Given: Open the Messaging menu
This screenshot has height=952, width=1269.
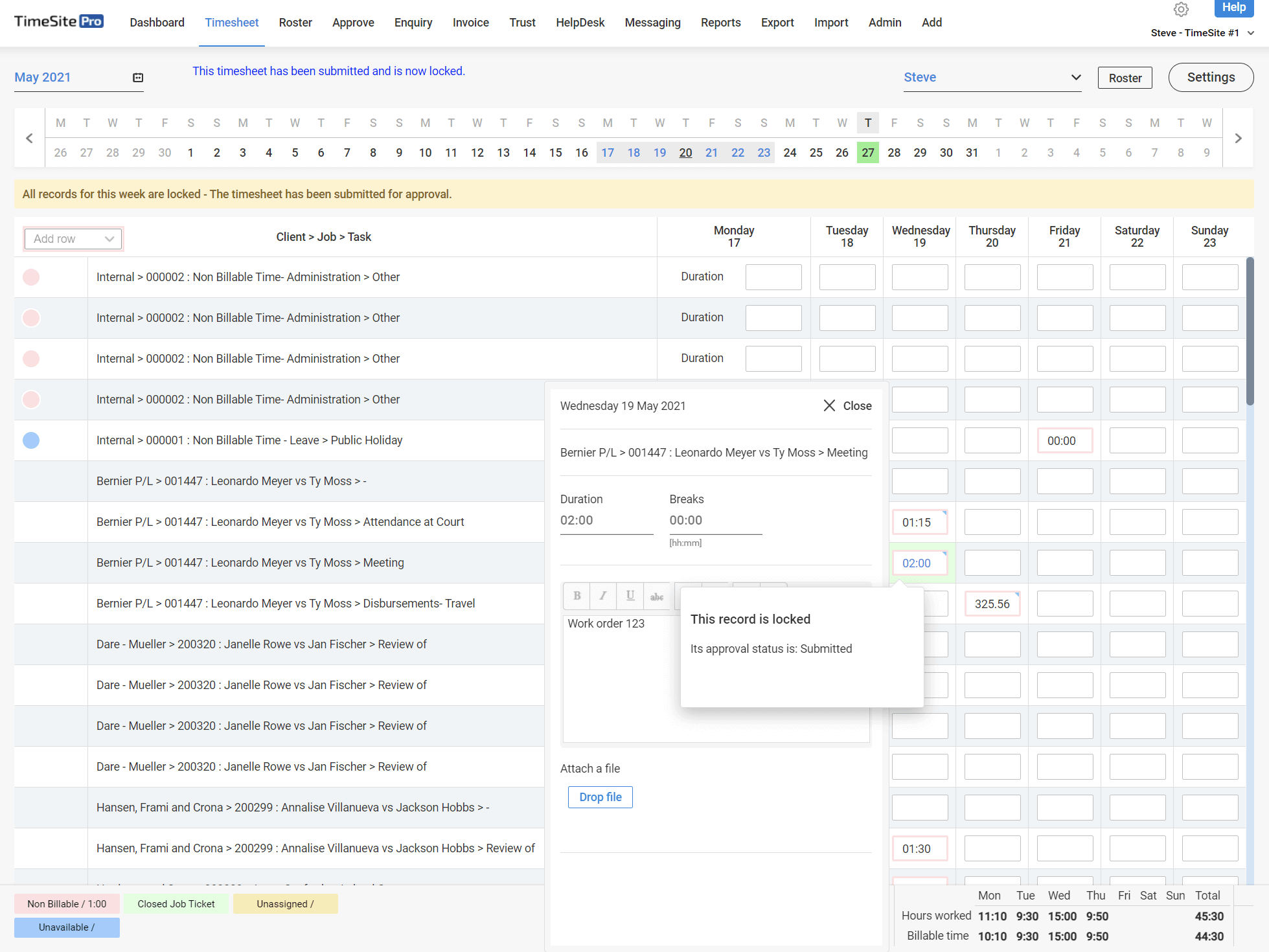Looking at the screenshot, I should click(x=652, y=23).
